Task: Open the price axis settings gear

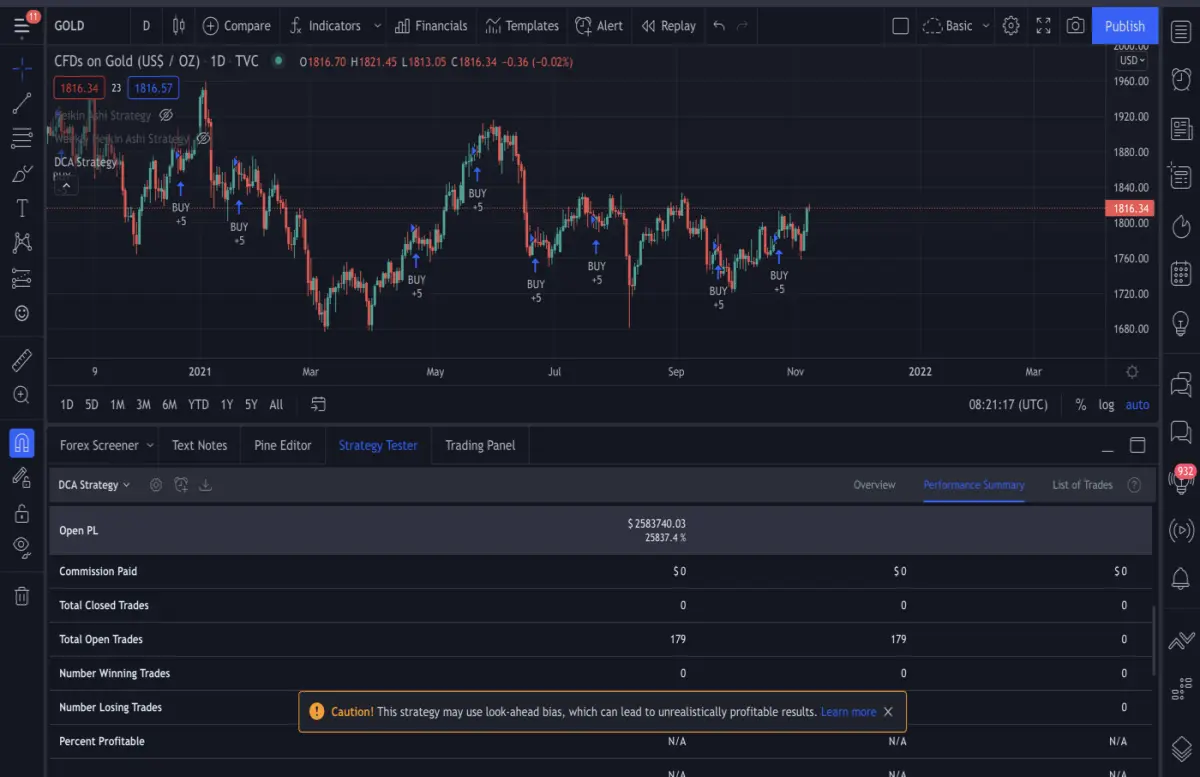Action: pos(1132,372)
